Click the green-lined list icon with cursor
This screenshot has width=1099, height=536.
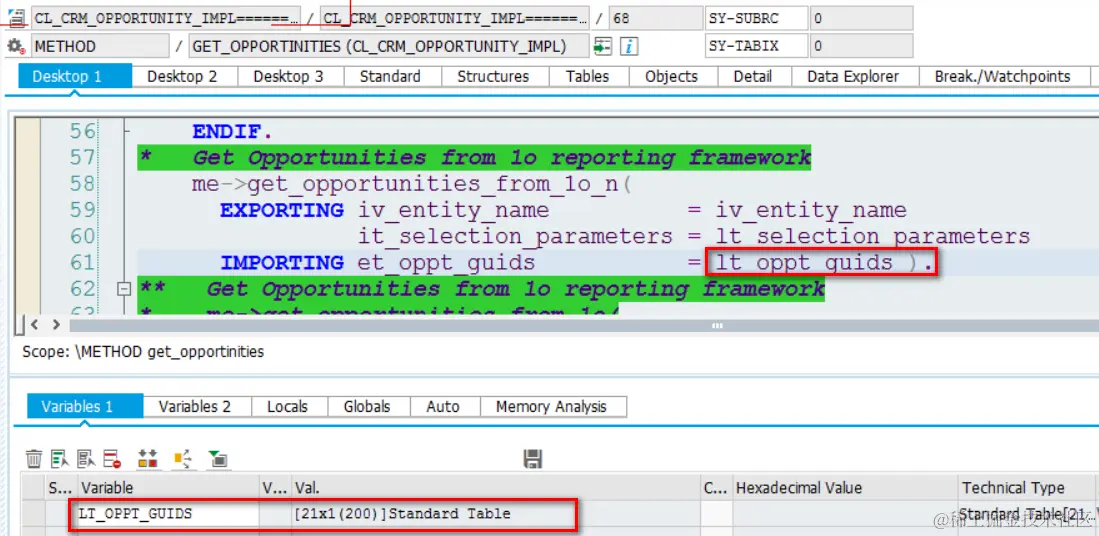[x=60, y=459]
